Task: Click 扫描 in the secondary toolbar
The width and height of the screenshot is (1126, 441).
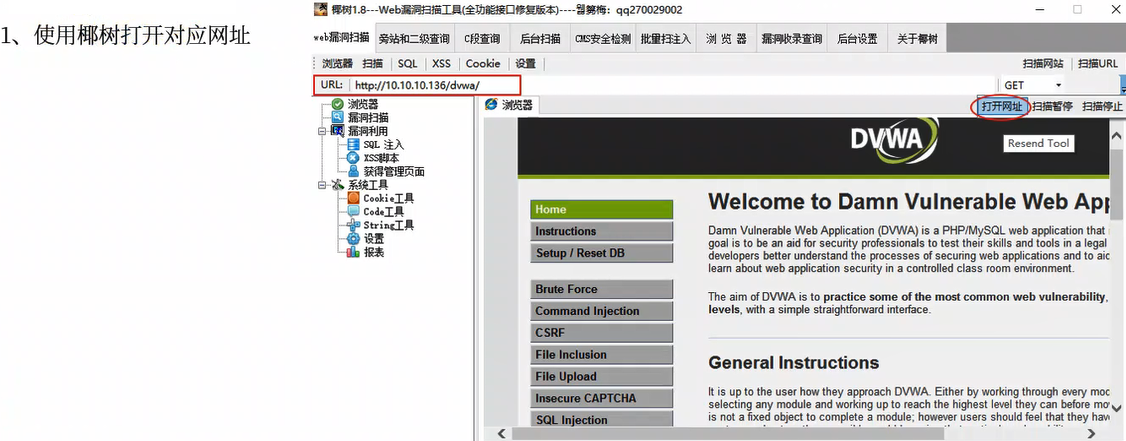Action: (x=373, y=63)
